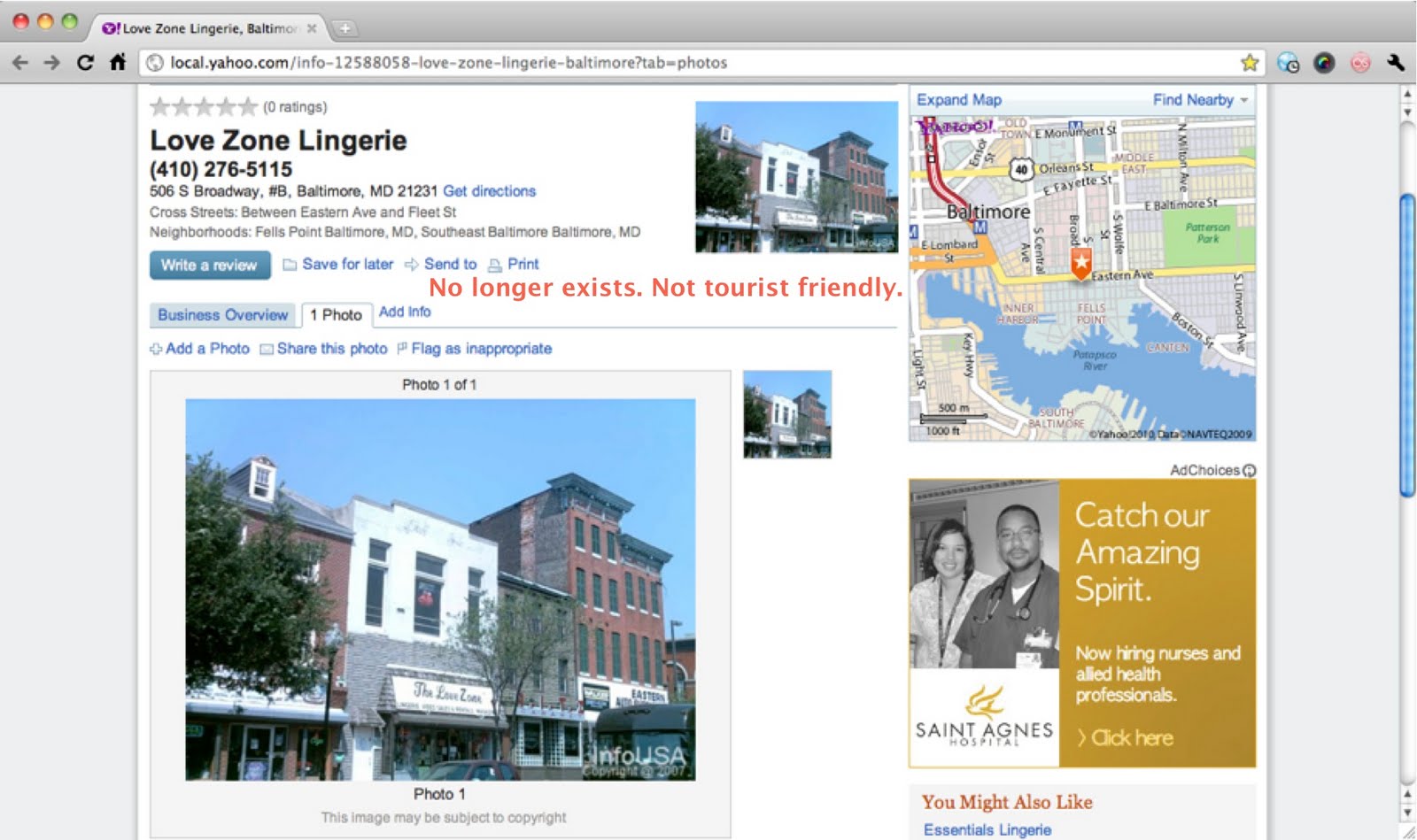Open the Add Info tab
The height and width of the screenshot is (840, 1417).
click(x=405, y=312)
